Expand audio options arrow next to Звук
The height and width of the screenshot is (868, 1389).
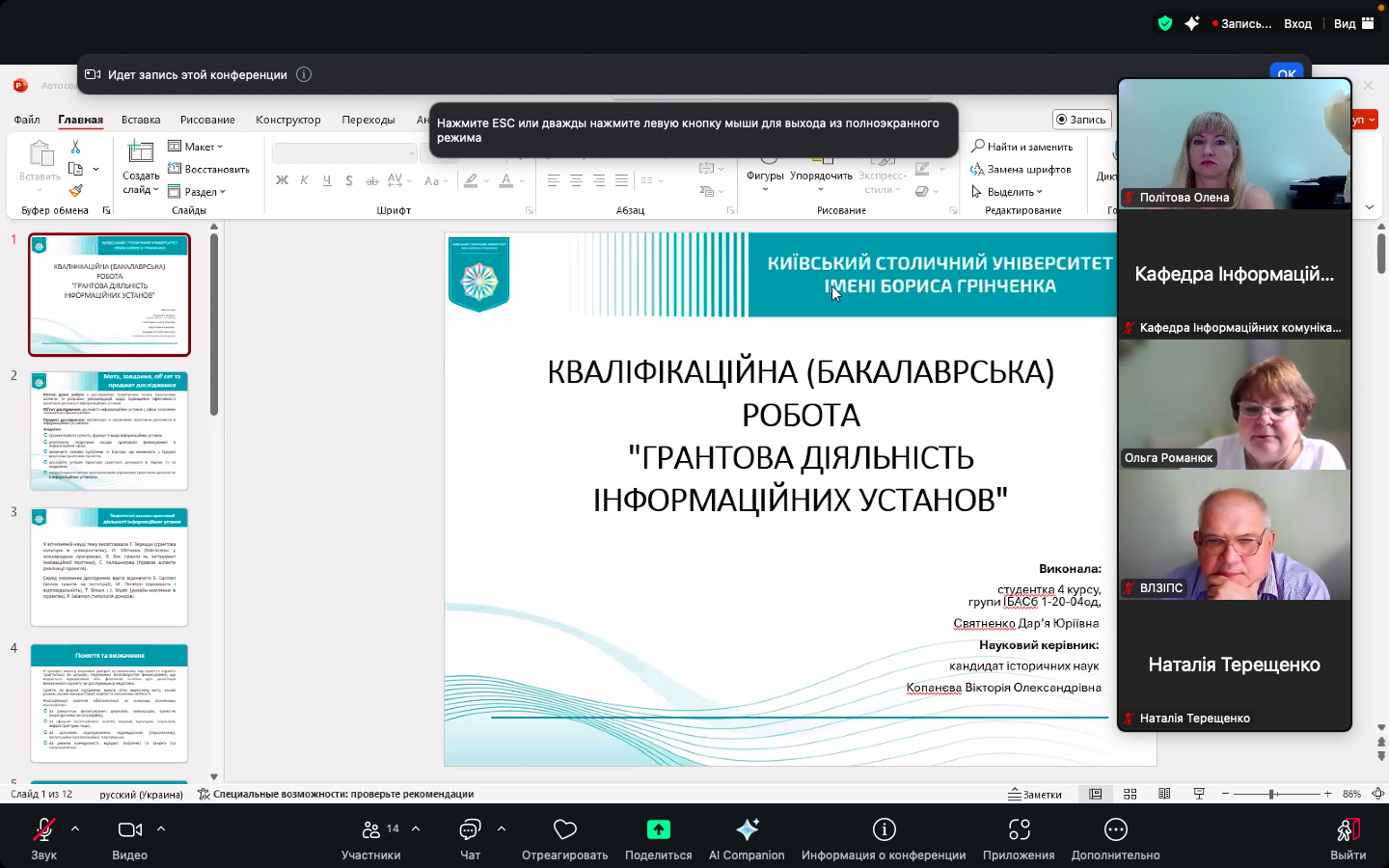tap(75, 828)
